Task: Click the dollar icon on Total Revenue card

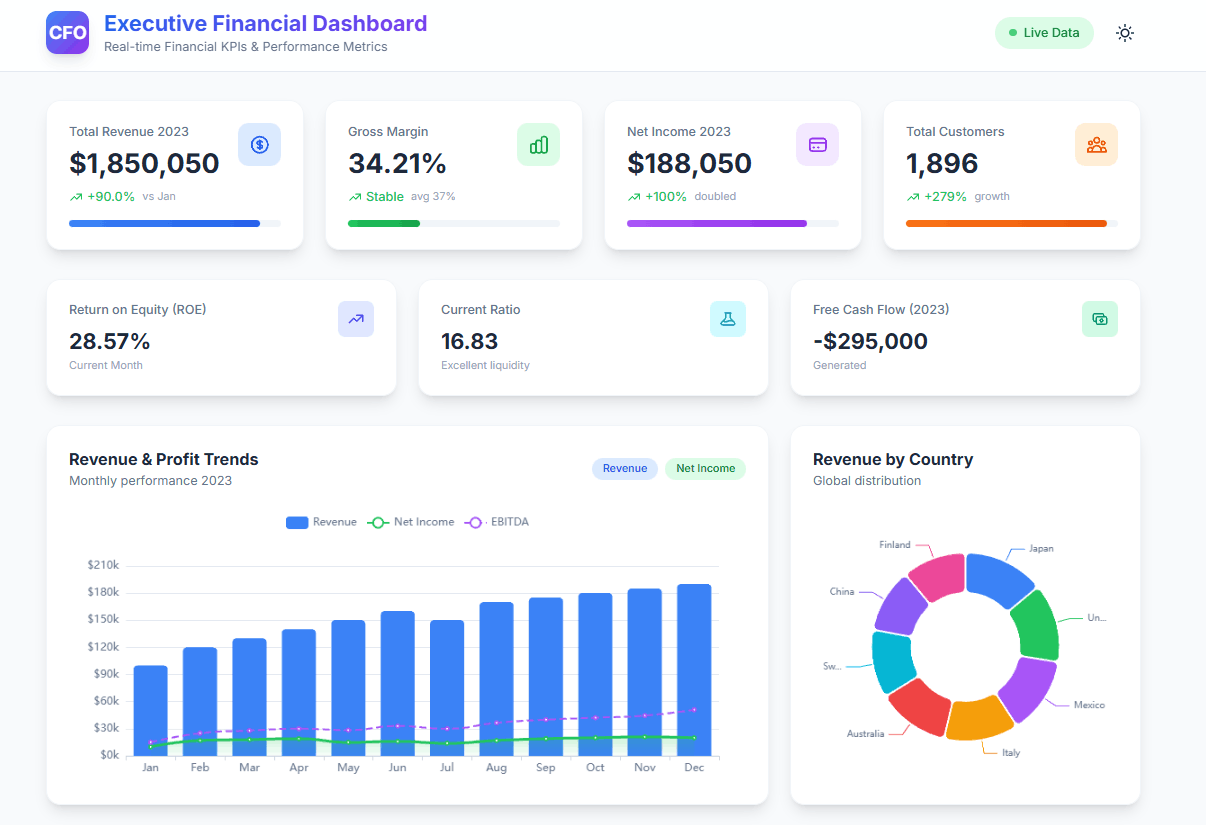Action: click(260, 145)
